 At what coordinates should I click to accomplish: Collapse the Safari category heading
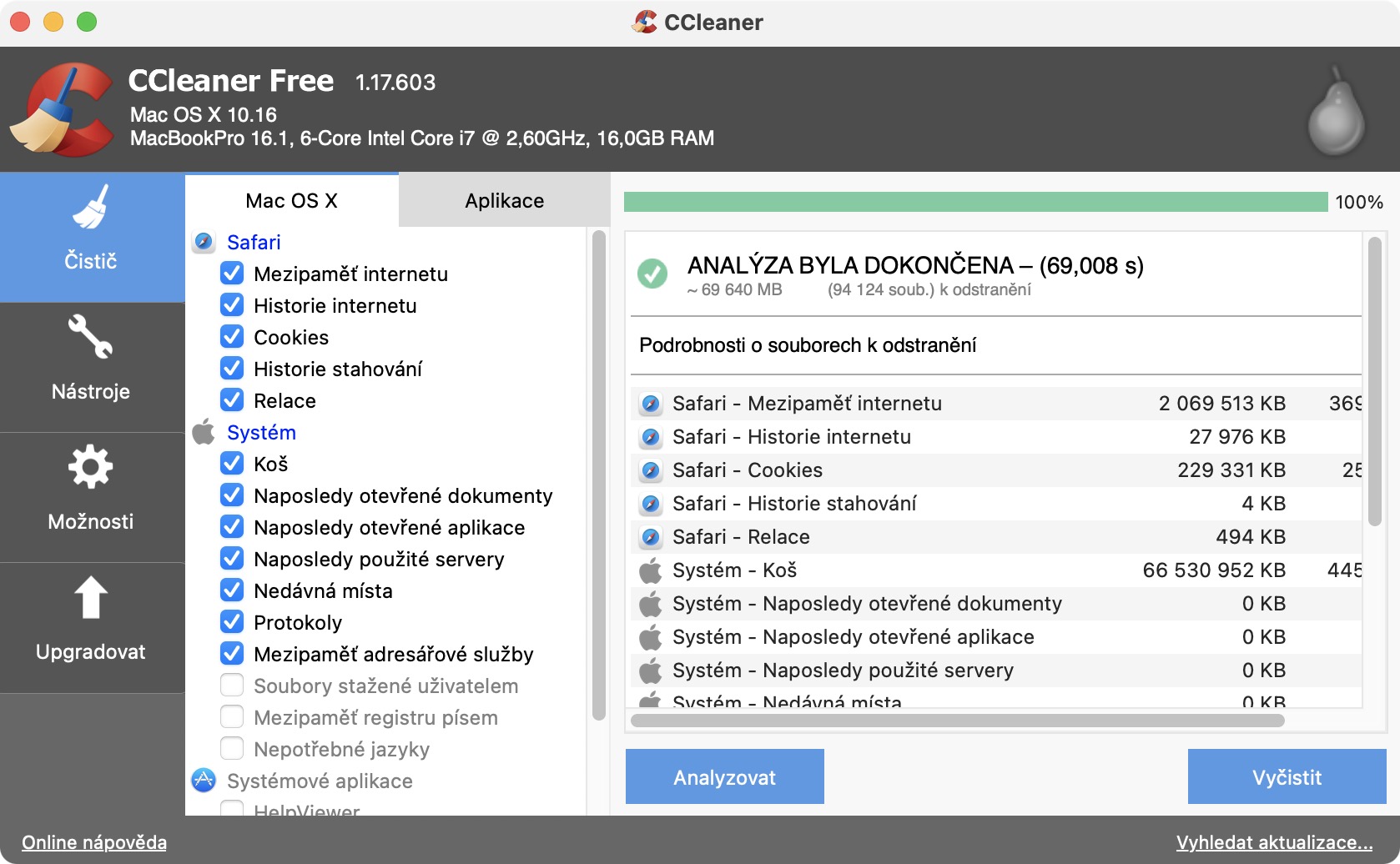point(254,242)
